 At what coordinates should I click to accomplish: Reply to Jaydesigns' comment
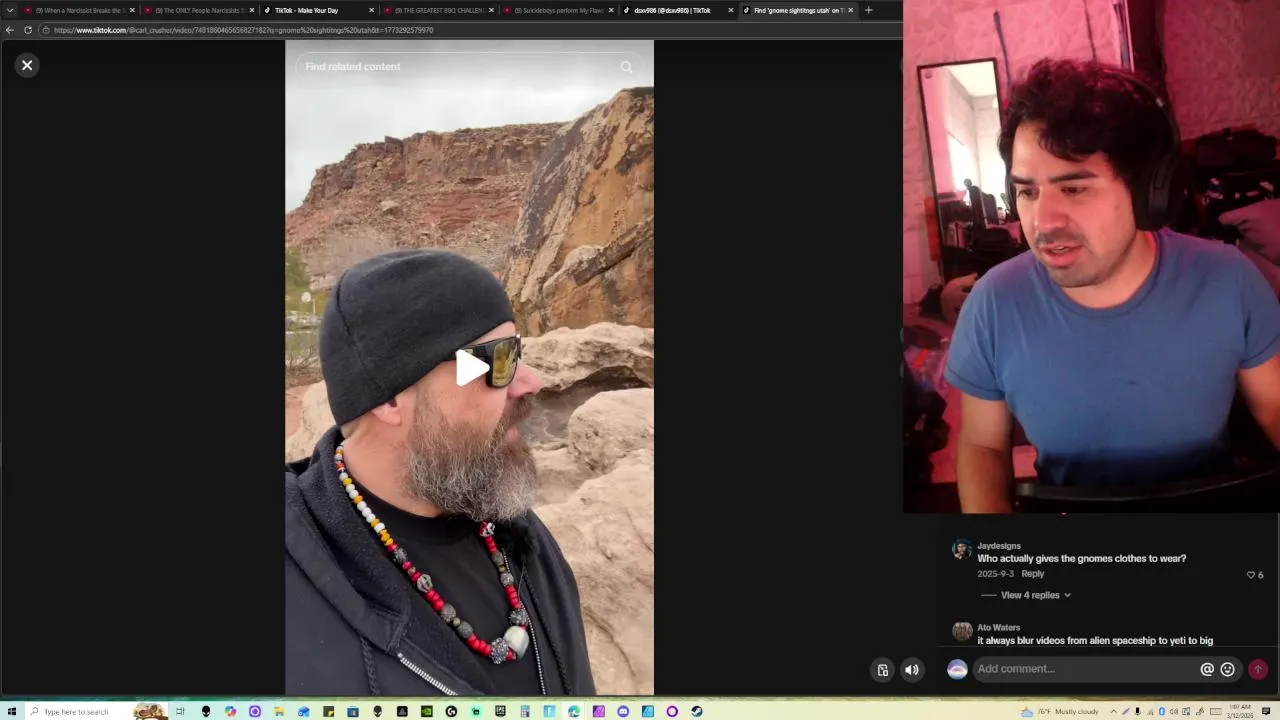1033,574
